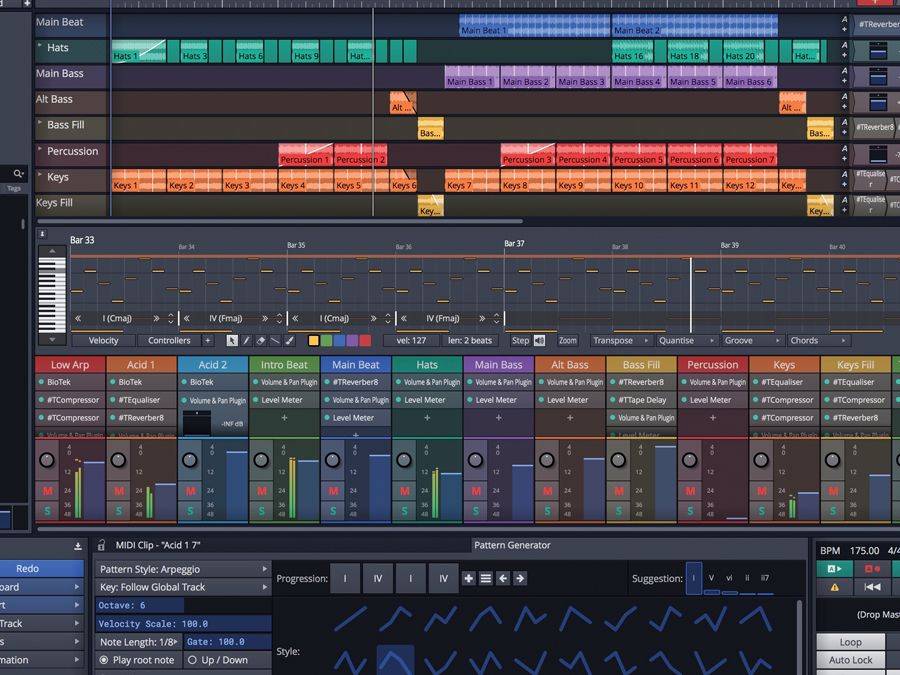The height and width of the screenshot is (675, 900).
Task: Open the Chords menu
Action: [x=818, y=340]
